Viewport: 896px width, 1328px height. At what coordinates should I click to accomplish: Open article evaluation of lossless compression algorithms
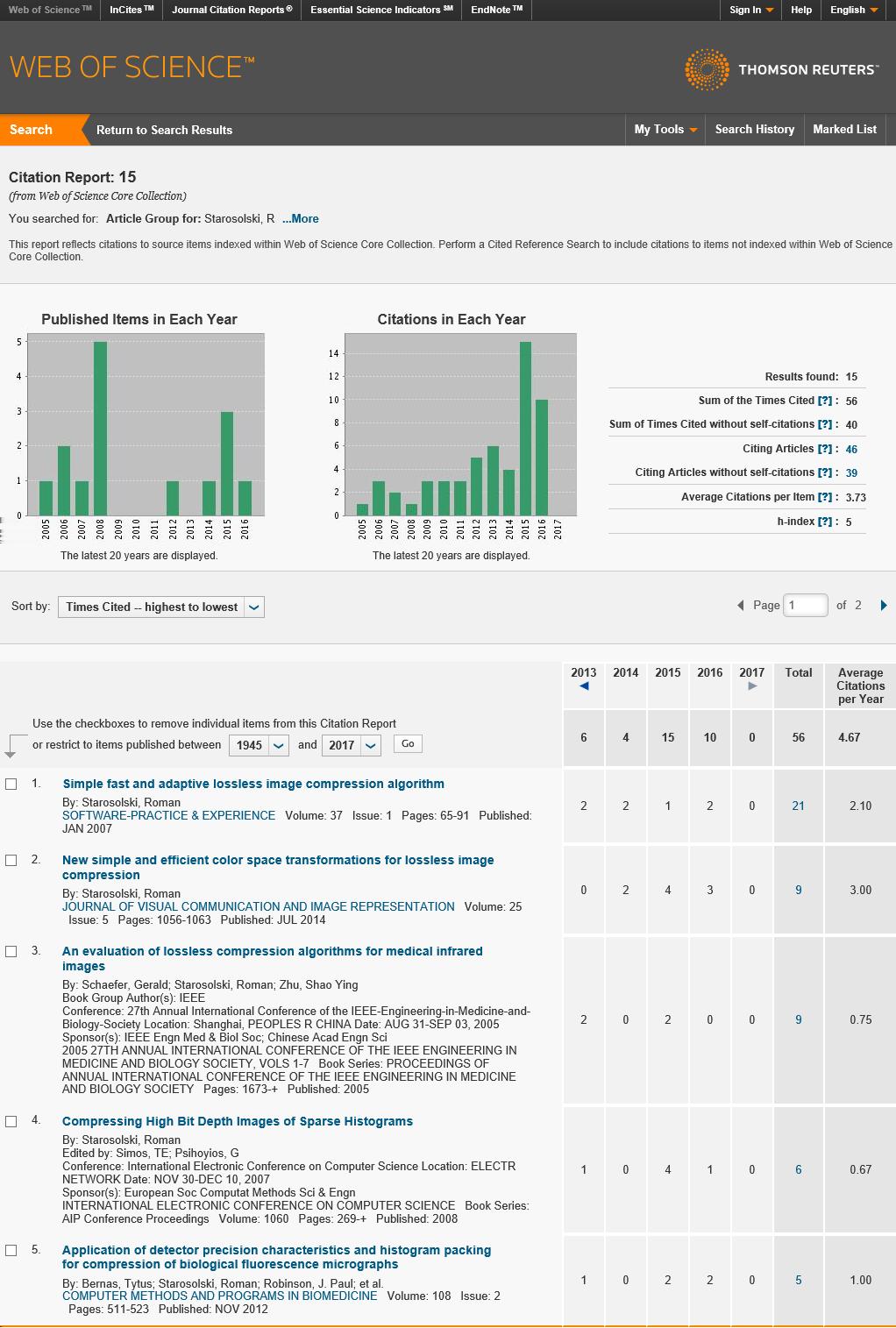(x=272, y=959)
